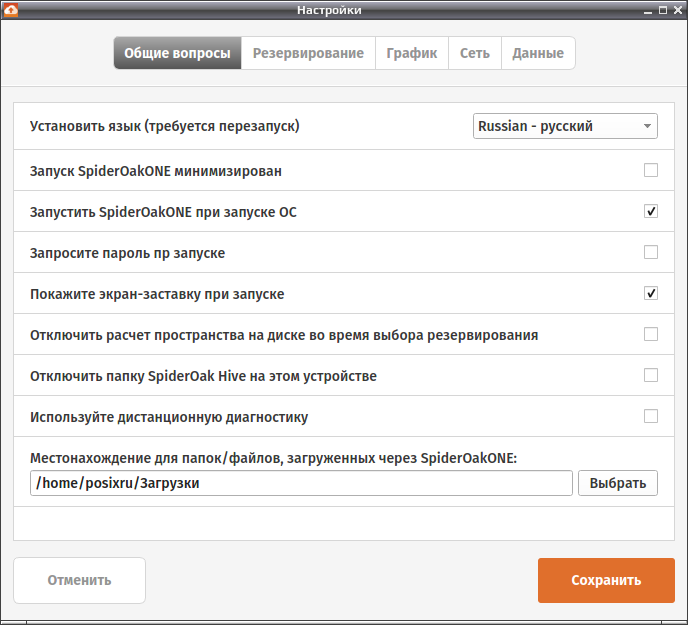Open the График tab
Image resolution: width=688 pixels, height=625 pixels.
(x=412, y=53)
